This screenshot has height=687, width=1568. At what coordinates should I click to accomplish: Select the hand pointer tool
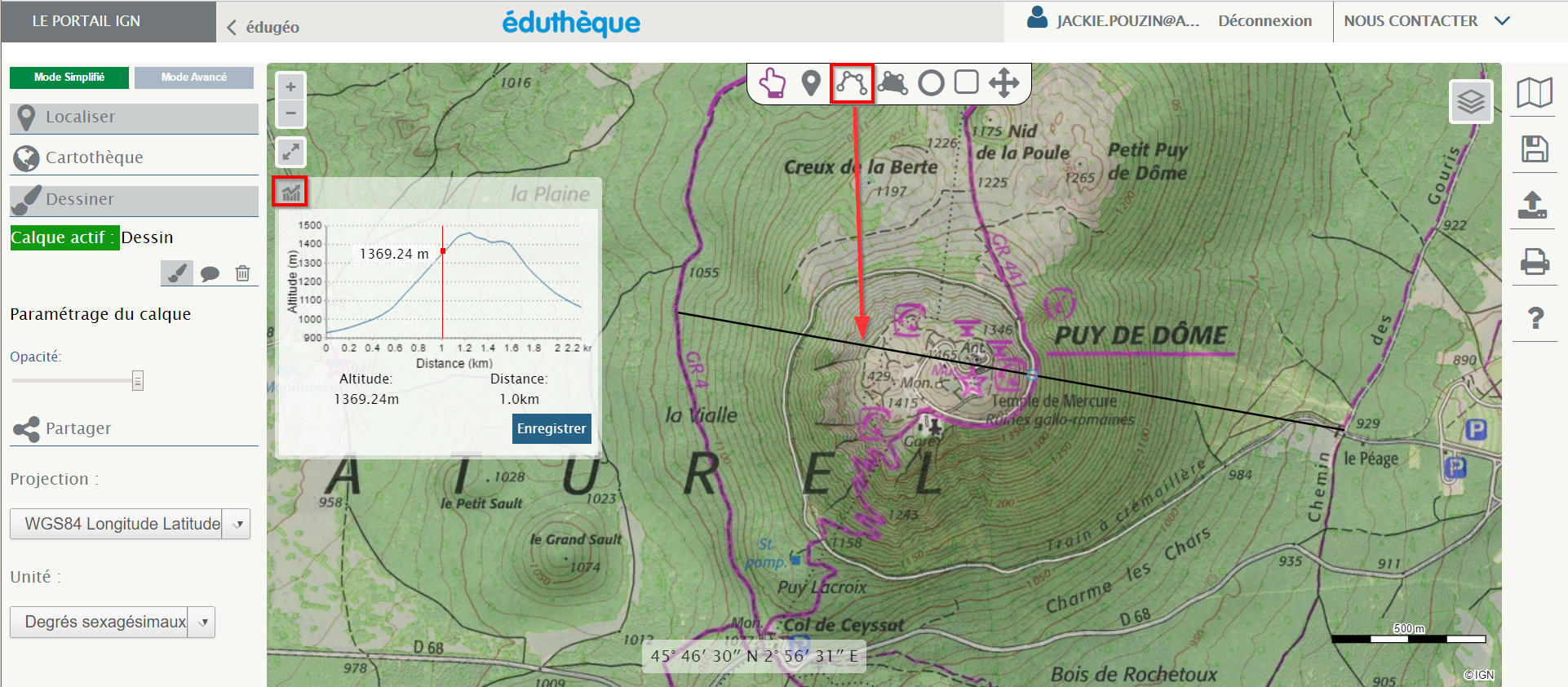coord(772,83)
